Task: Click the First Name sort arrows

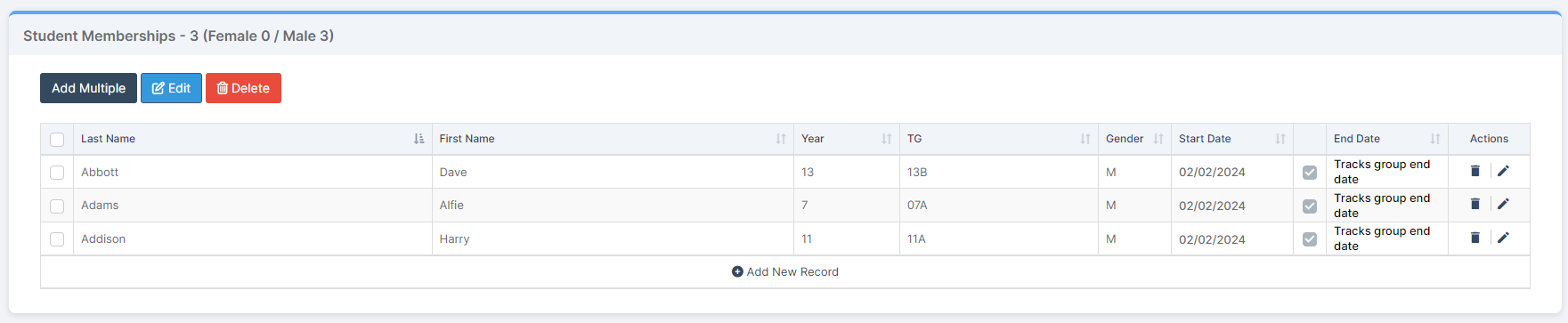Action: tap(781, 139)
